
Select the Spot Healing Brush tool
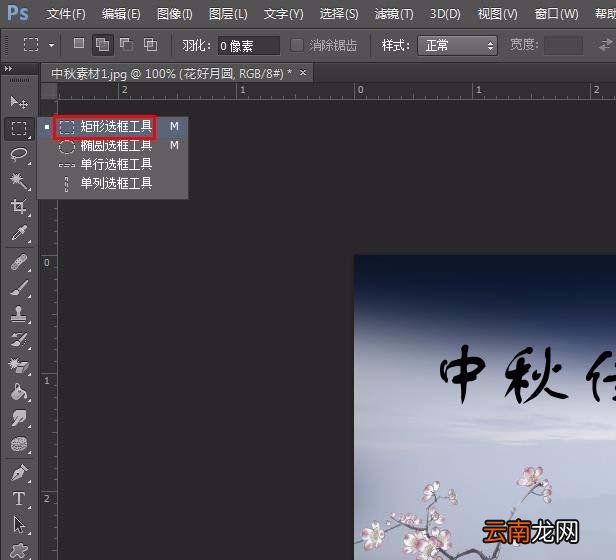(18, 262)
